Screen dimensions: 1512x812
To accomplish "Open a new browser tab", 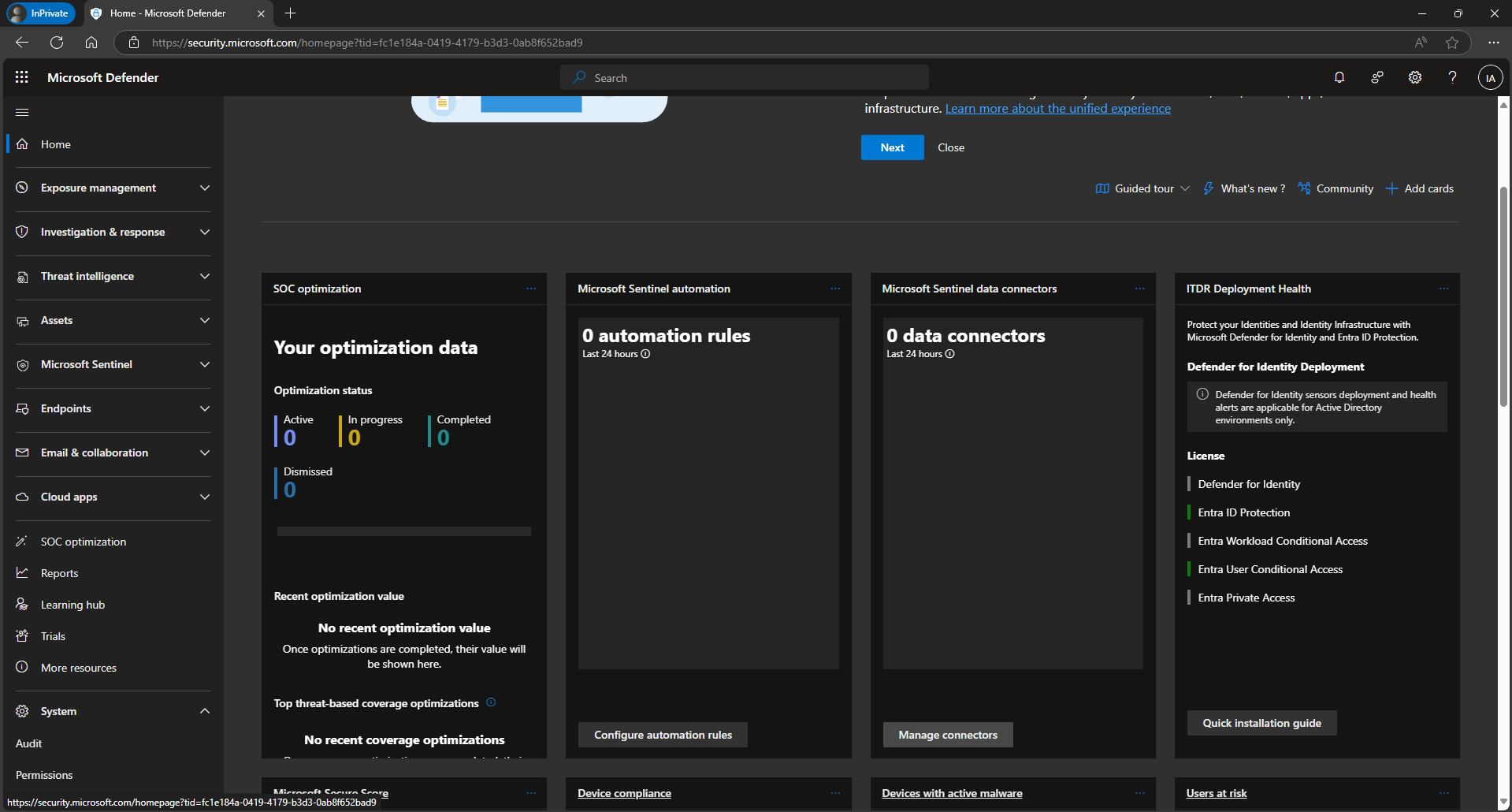I will (x=290, y=13).
